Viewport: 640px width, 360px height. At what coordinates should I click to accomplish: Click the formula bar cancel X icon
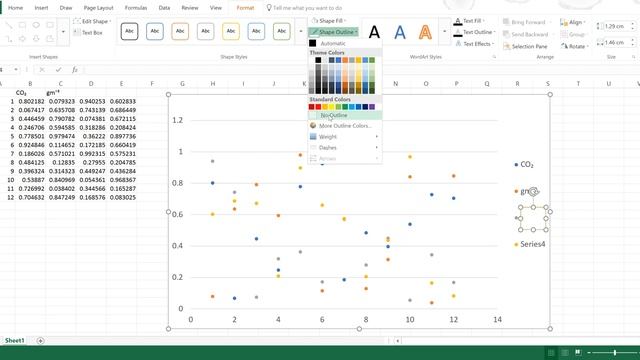click(42, 70)
